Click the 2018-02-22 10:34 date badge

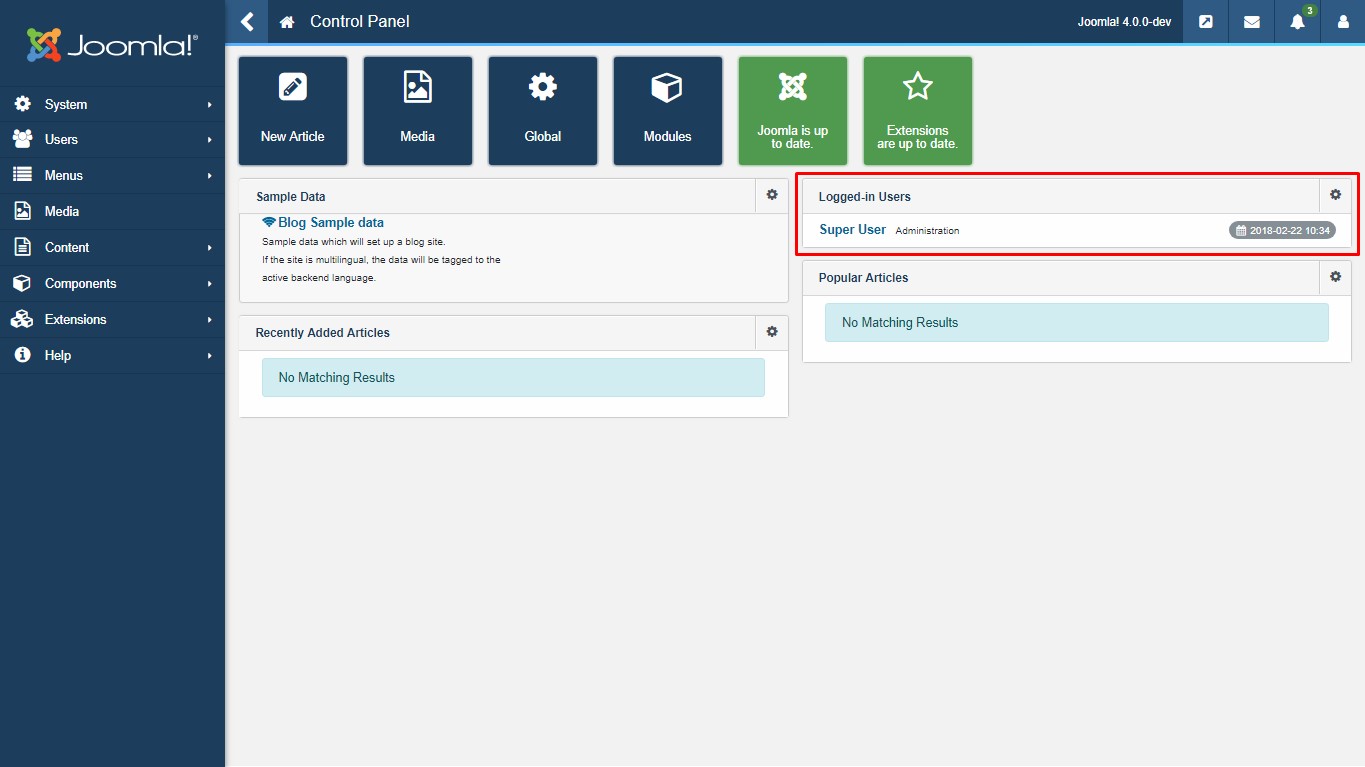click(1282, 230)
